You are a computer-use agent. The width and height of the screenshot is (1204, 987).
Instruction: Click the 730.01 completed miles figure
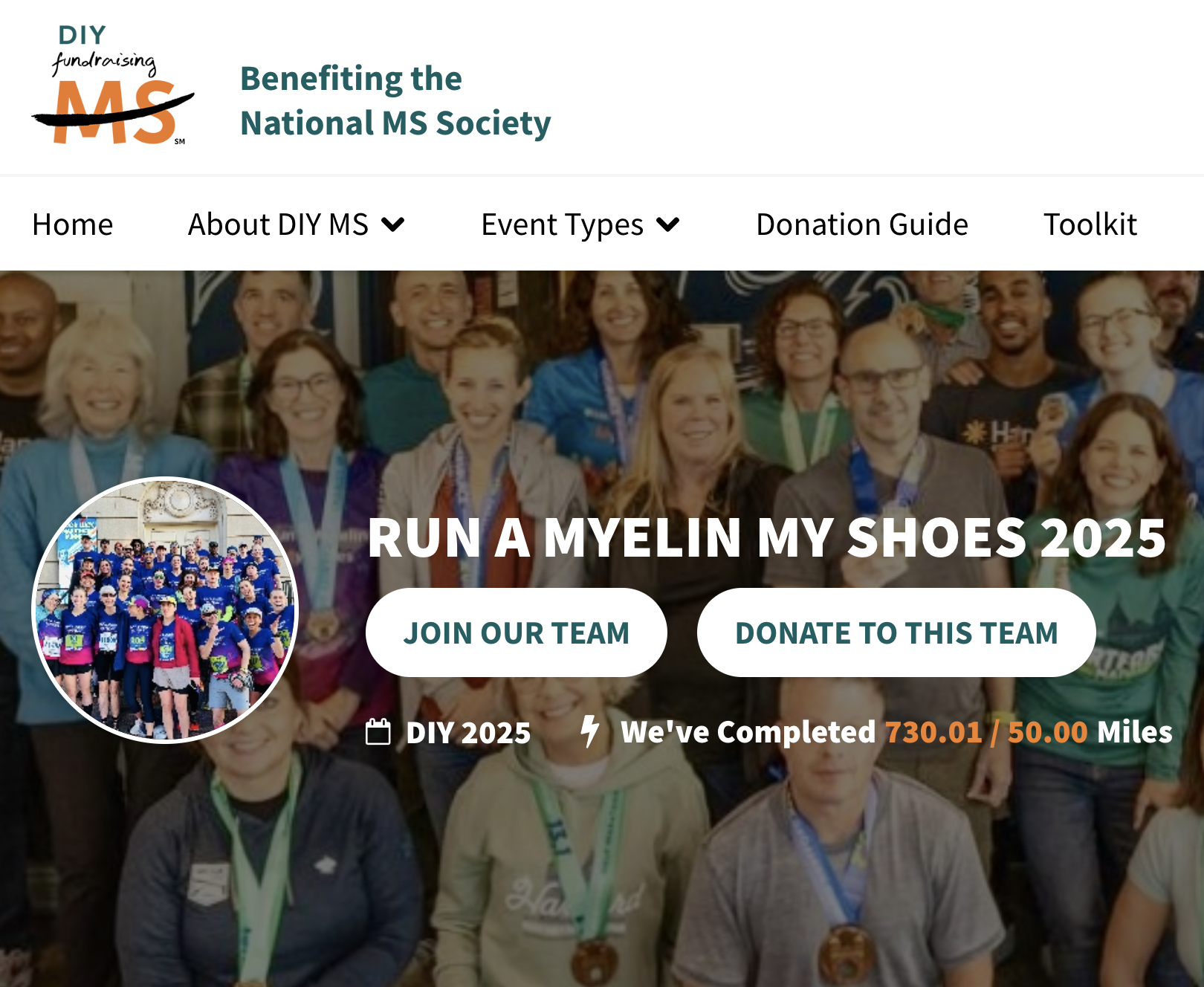pos(933,732)
